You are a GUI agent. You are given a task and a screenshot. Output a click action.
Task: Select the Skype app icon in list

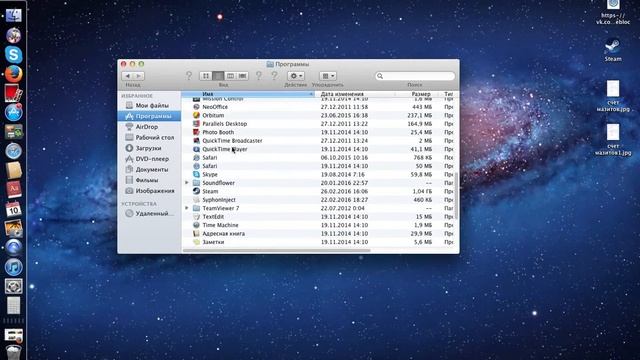[196, 174]
